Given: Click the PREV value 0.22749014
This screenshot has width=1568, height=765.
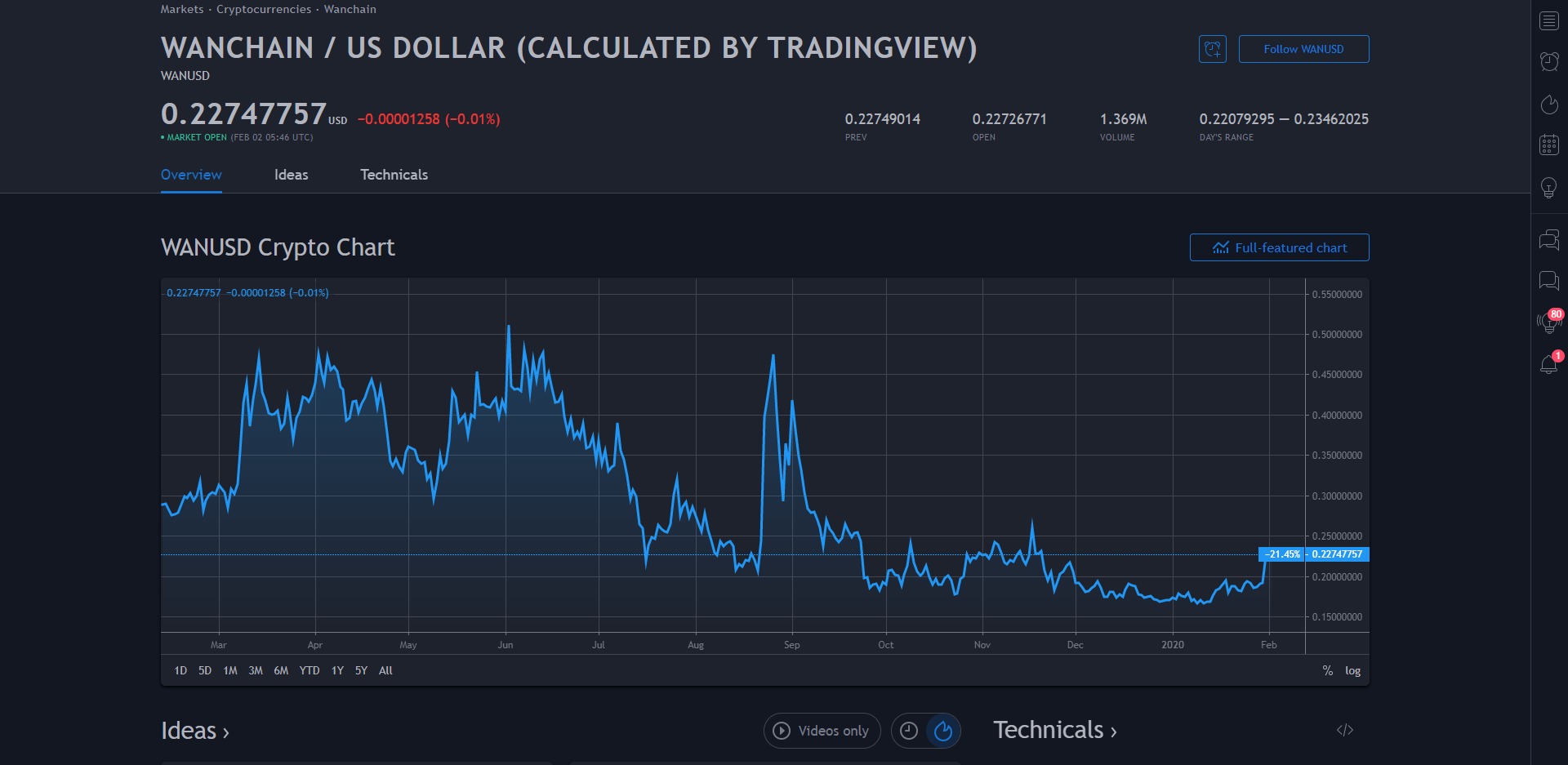Looking at the screenshot, I should (883, 119).
